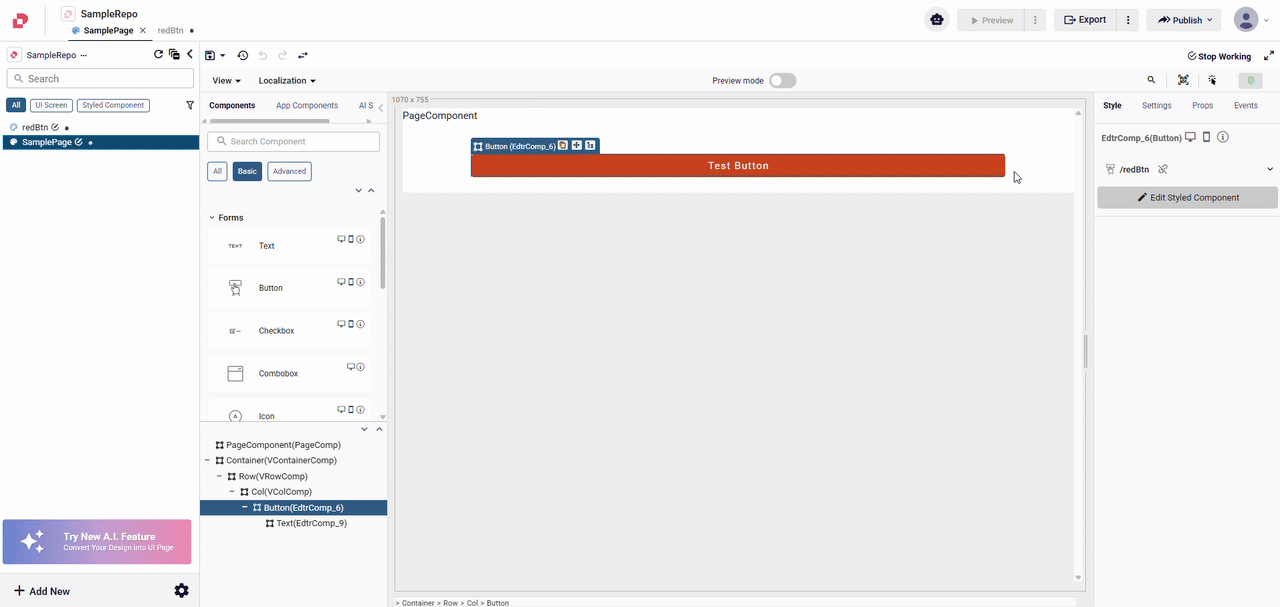Open the Publish dropdown

pos(1185,20)
